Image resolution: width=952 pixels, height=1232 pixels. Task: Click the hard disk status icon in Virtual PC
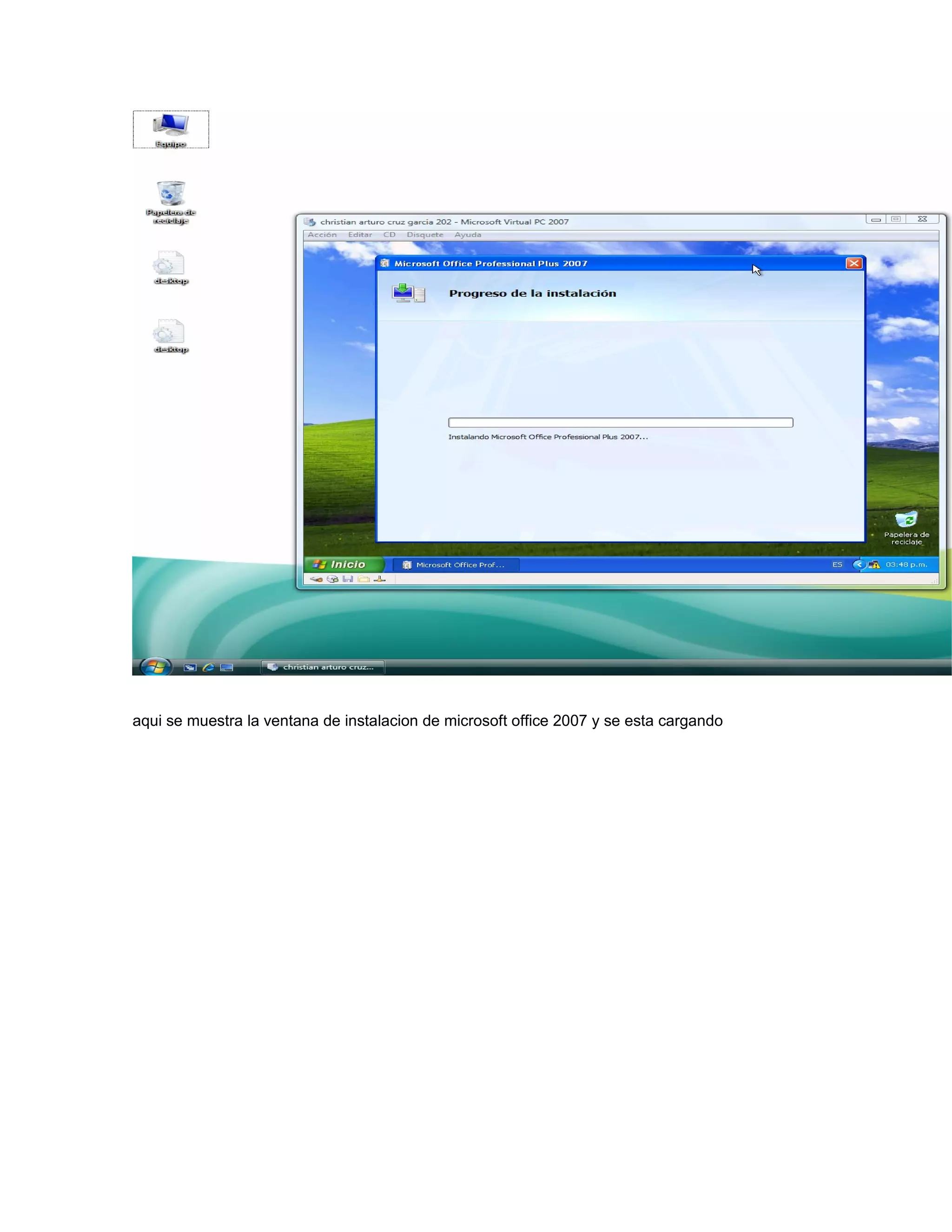click(x=316, y=579)
